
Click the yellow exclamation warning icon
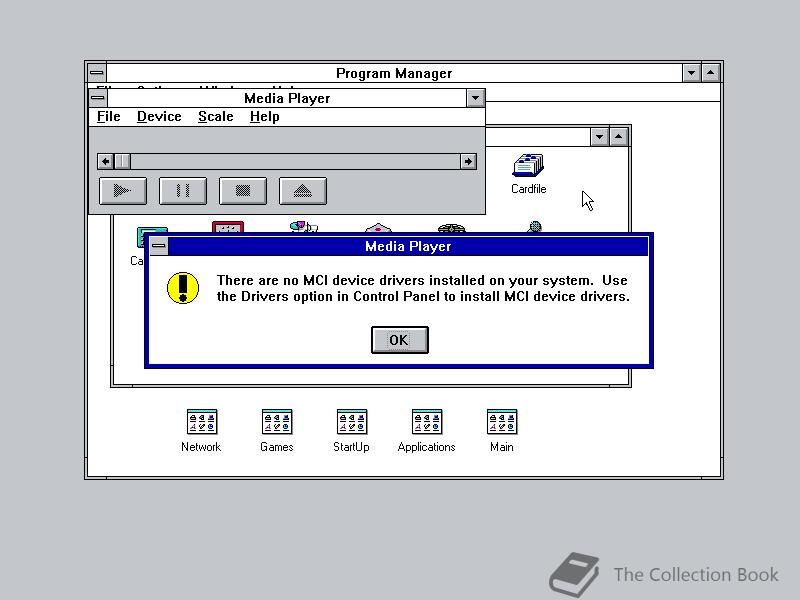pos(183,288)
